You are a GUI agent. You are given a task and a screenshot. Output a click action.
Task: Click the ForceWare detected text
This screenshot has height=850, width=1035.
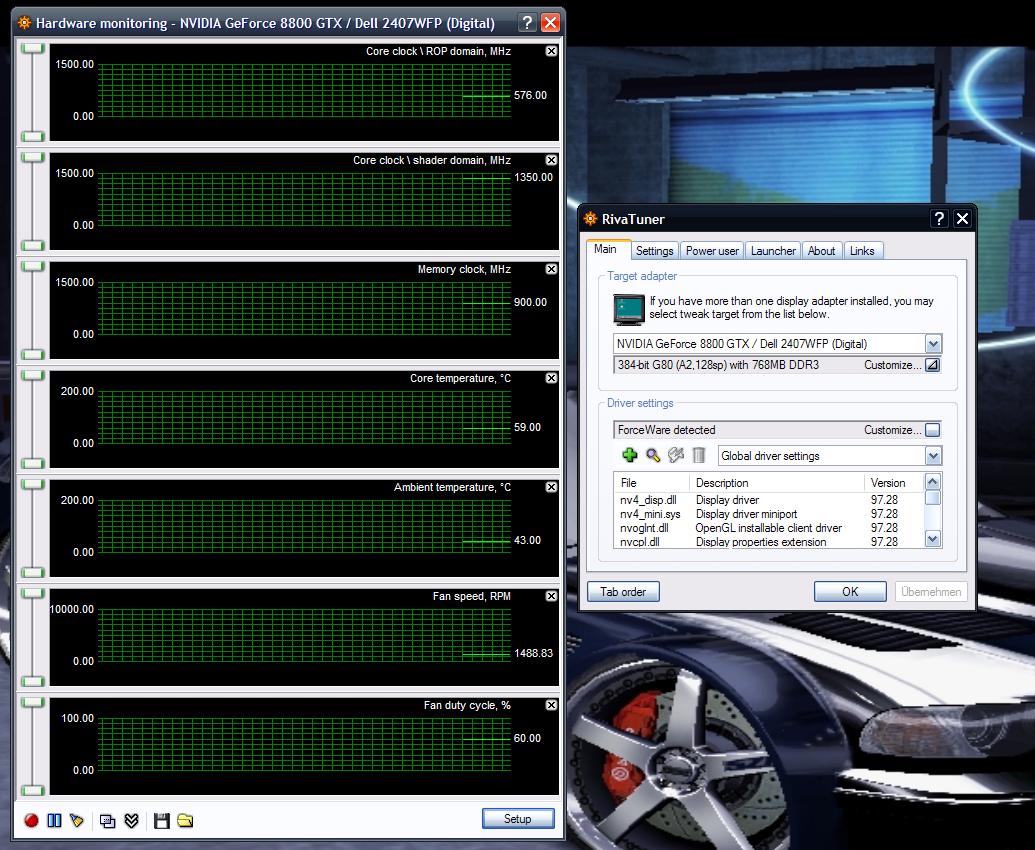pos(667,430)
